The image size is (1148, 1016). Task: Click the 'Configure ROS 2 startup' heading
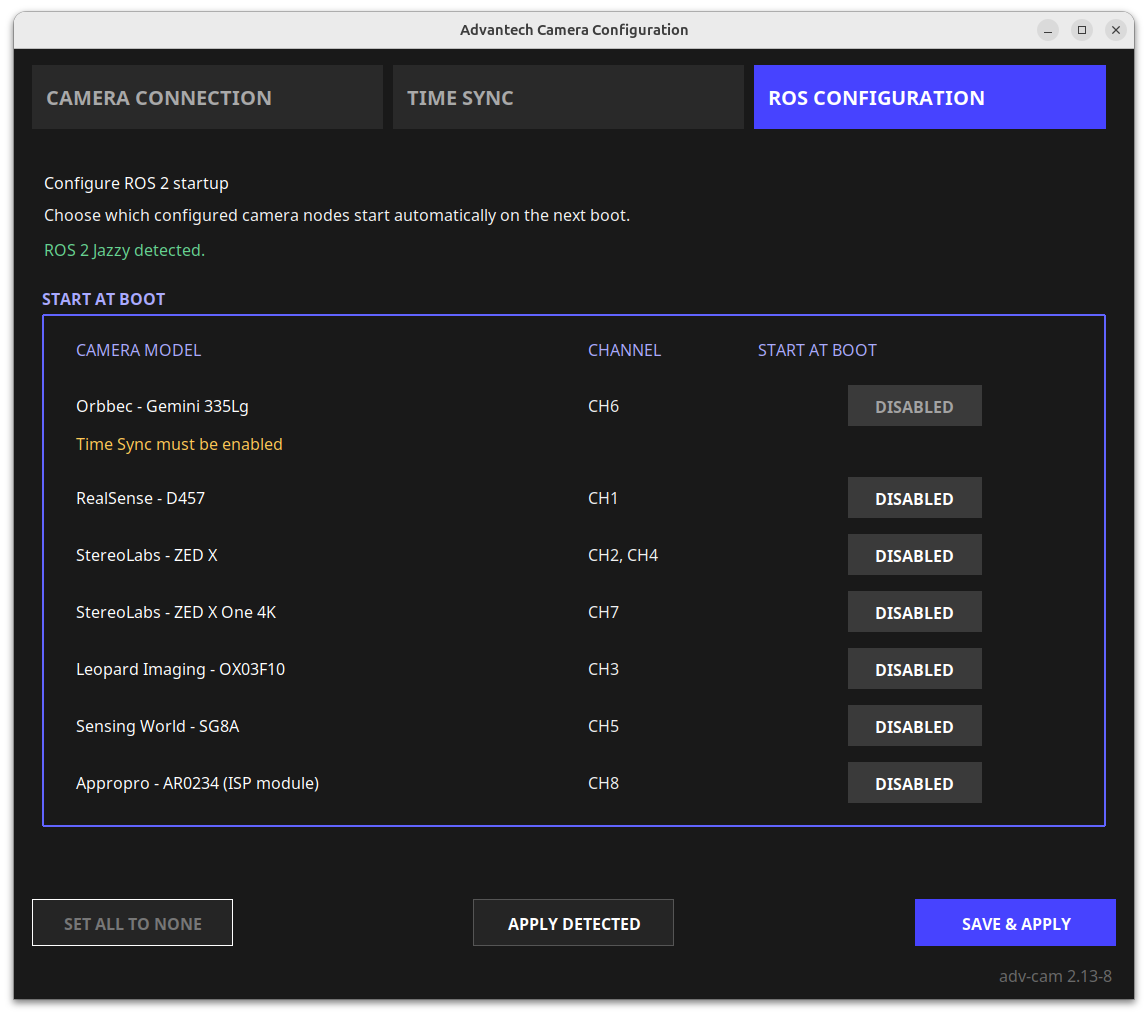(136, 184)
